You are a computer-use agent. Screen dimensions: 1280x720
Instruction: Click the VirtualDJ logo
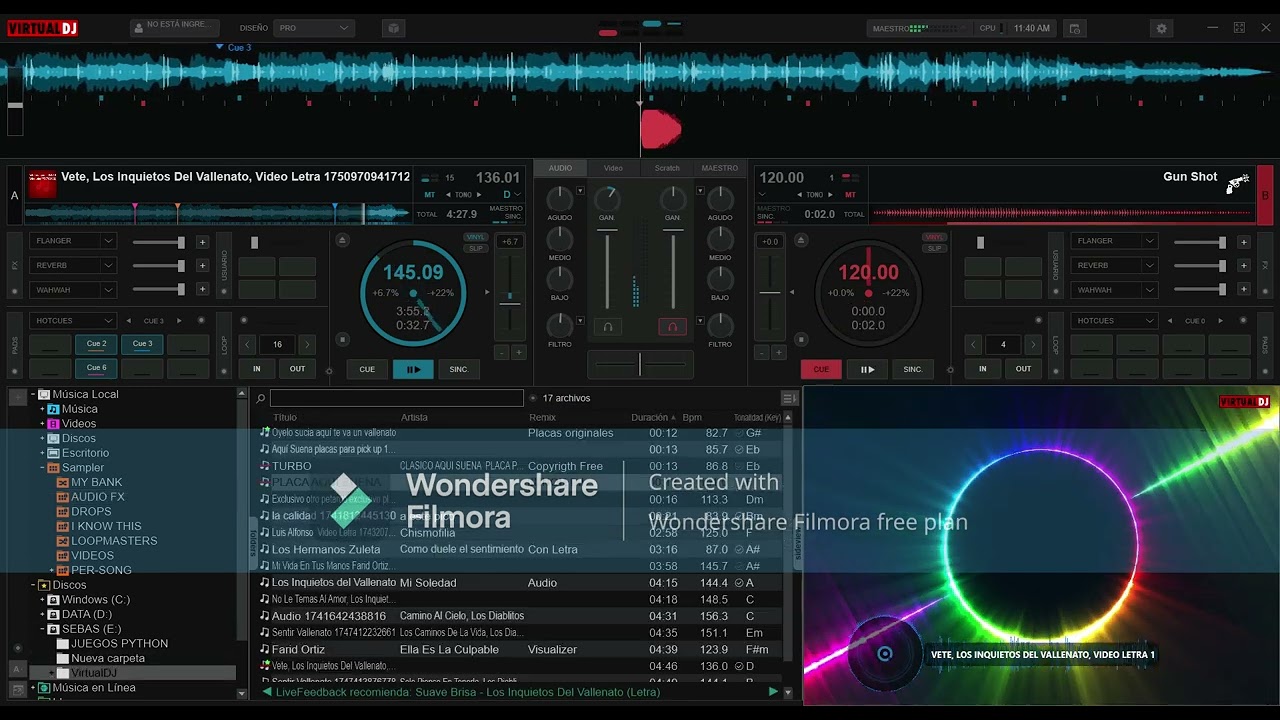click(42, 28)
